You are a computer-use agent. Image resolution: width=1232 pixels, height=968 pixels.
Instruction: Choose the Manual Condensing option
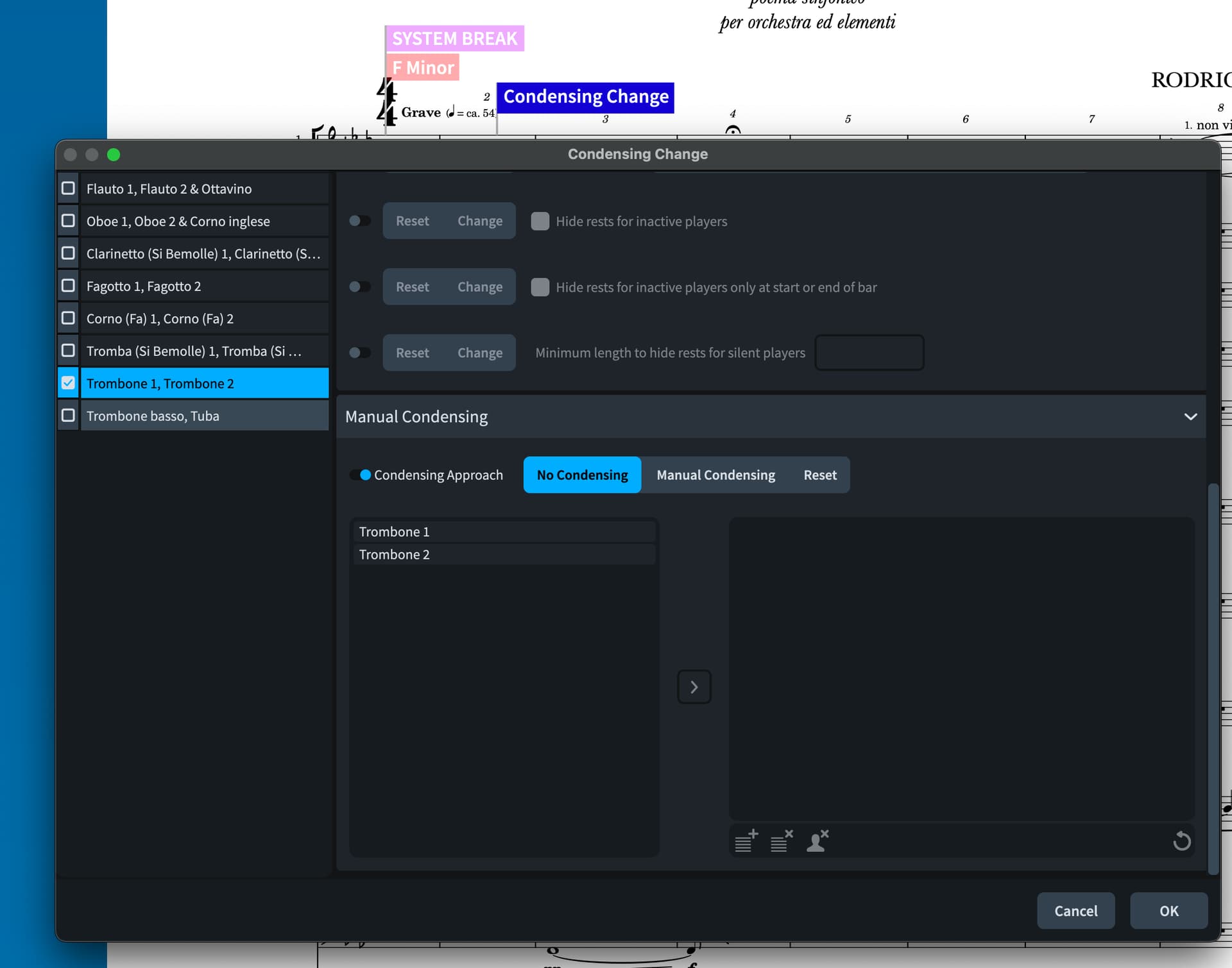tap(715, 475)
